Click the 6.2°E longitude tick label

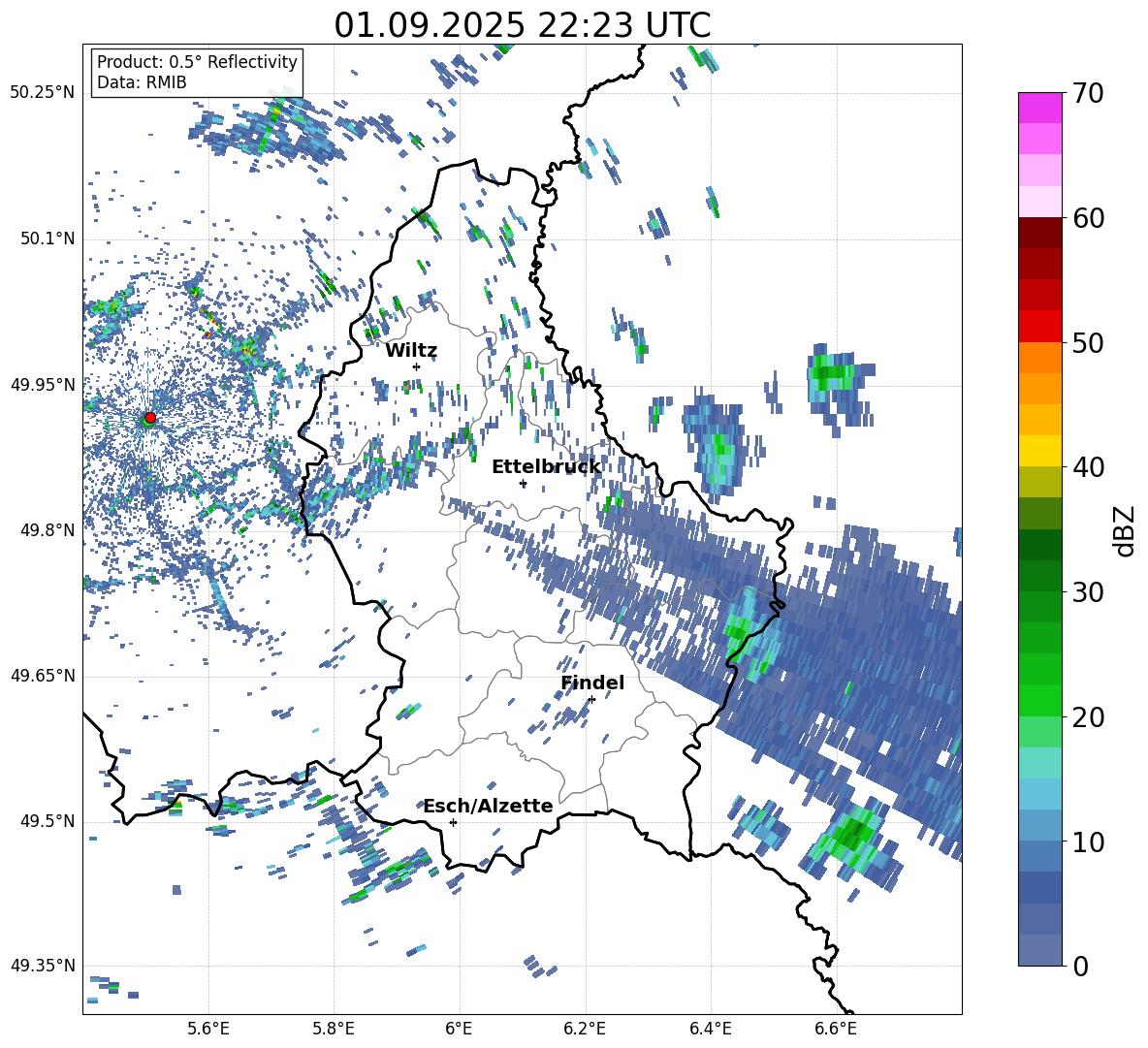tap(585, 1029)
